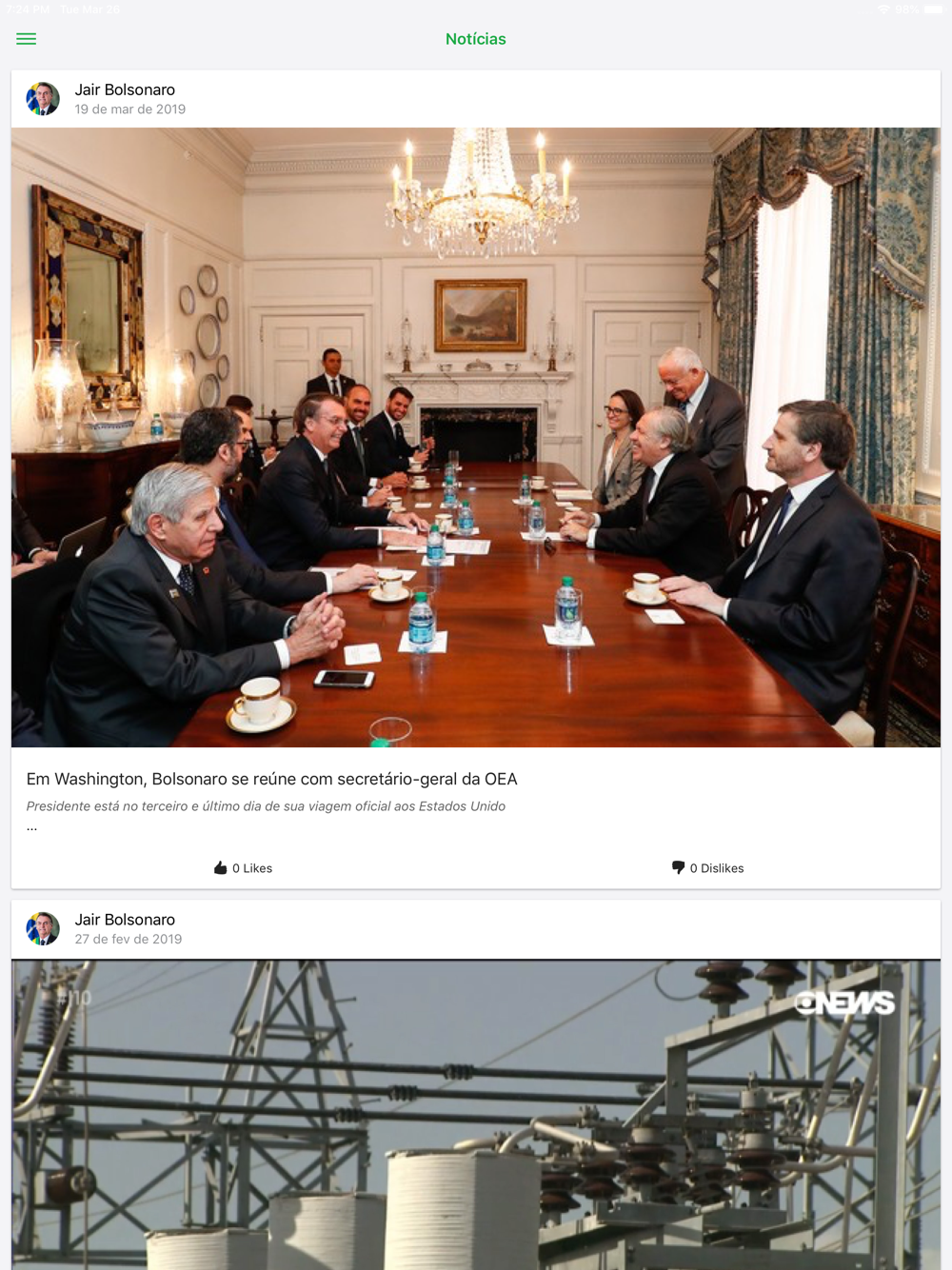Viewport: 952px width, 1270px height.
Task: Check the Wi-Fi status icon
Action: coord(883,10)
